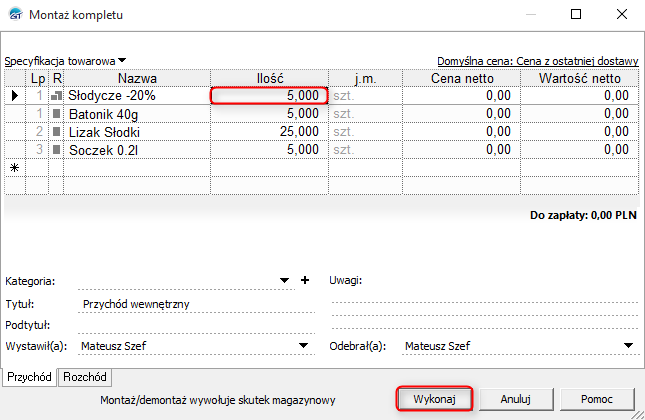Screen dimensions: 645x420
Task: Open Domyślna cena link options
Action: pyautogui.click(x=537, y=61)
